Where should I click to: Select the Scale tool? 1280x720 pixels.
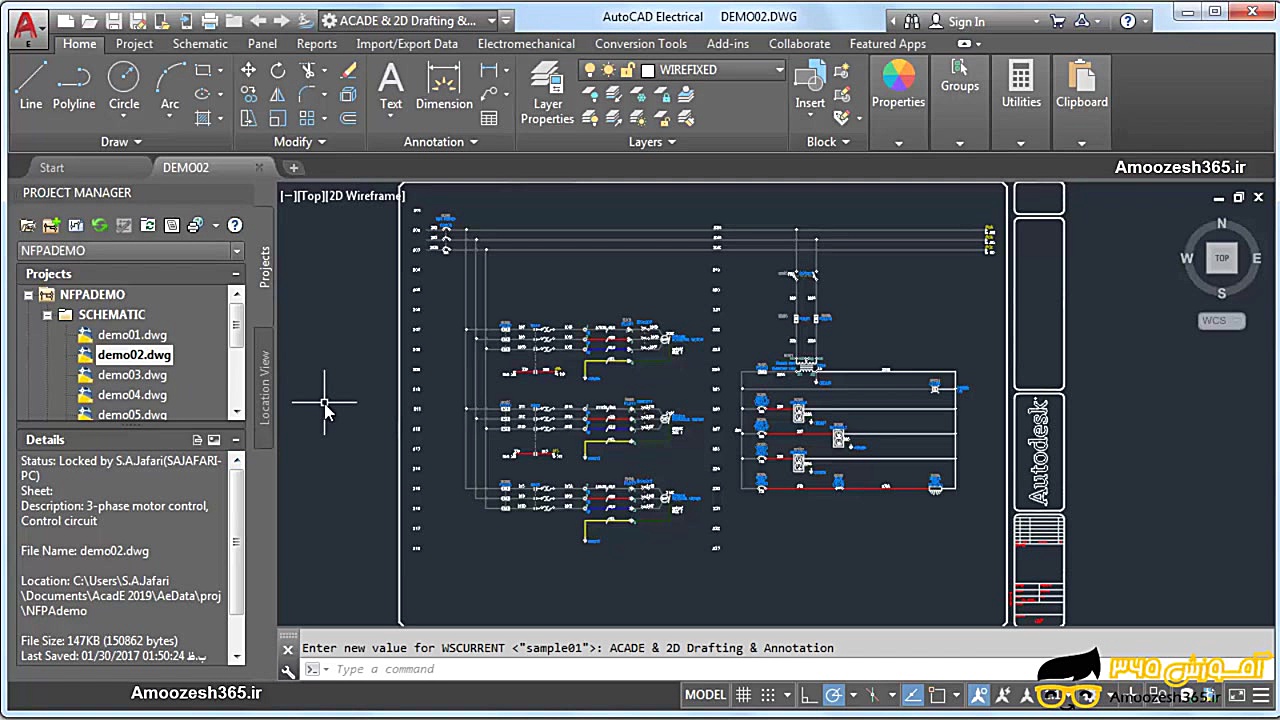[x=278, y=118]
